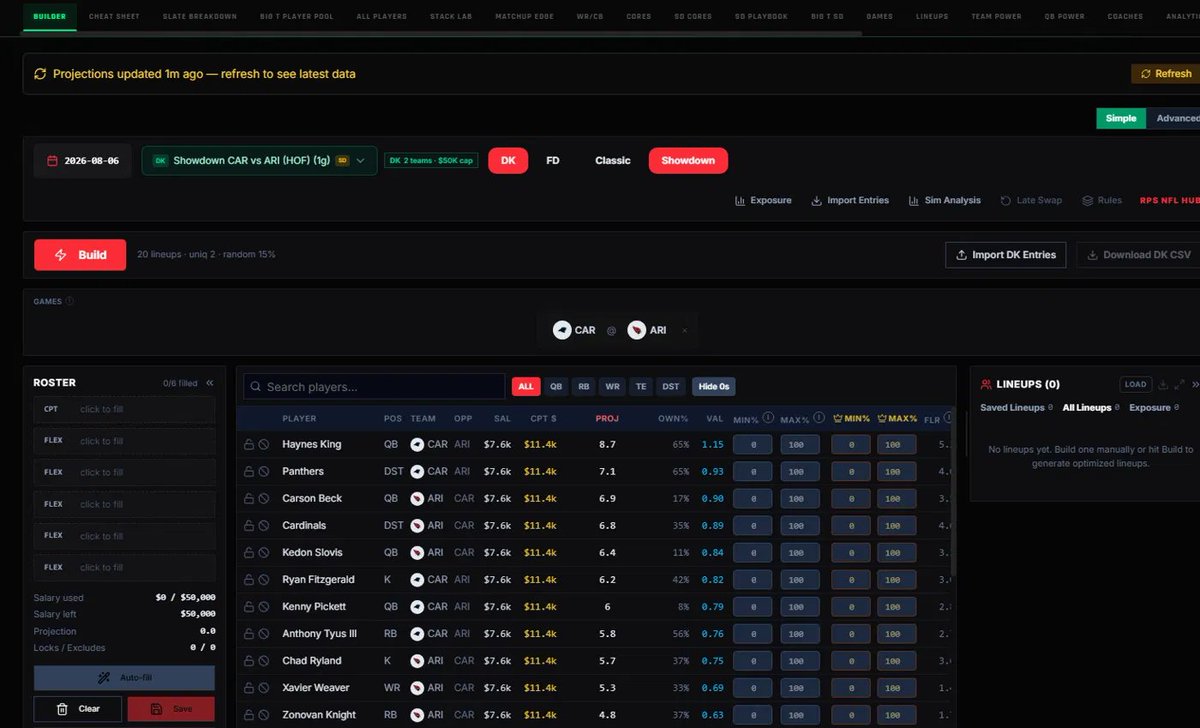Image resolution: width=1200 pixels, height=728 pixels.
Task: Open the Slate Breakdown tab
Action: [200, 16]
